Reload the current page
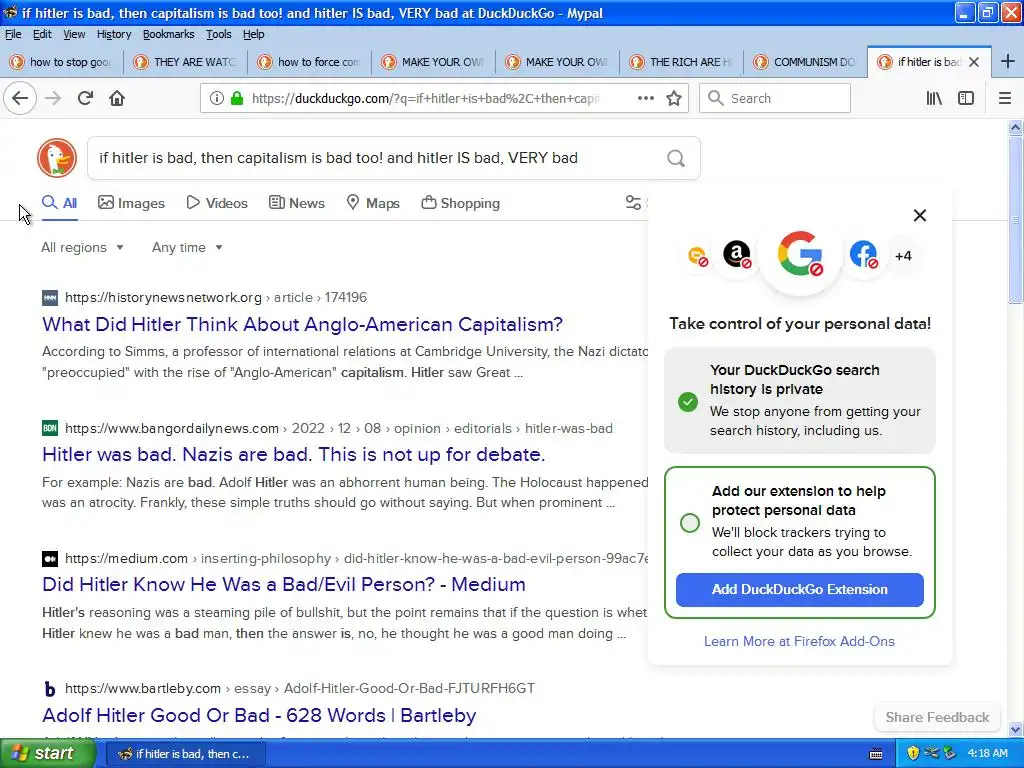Screen dimensions: 1024x768 click(x=85, y=99)
